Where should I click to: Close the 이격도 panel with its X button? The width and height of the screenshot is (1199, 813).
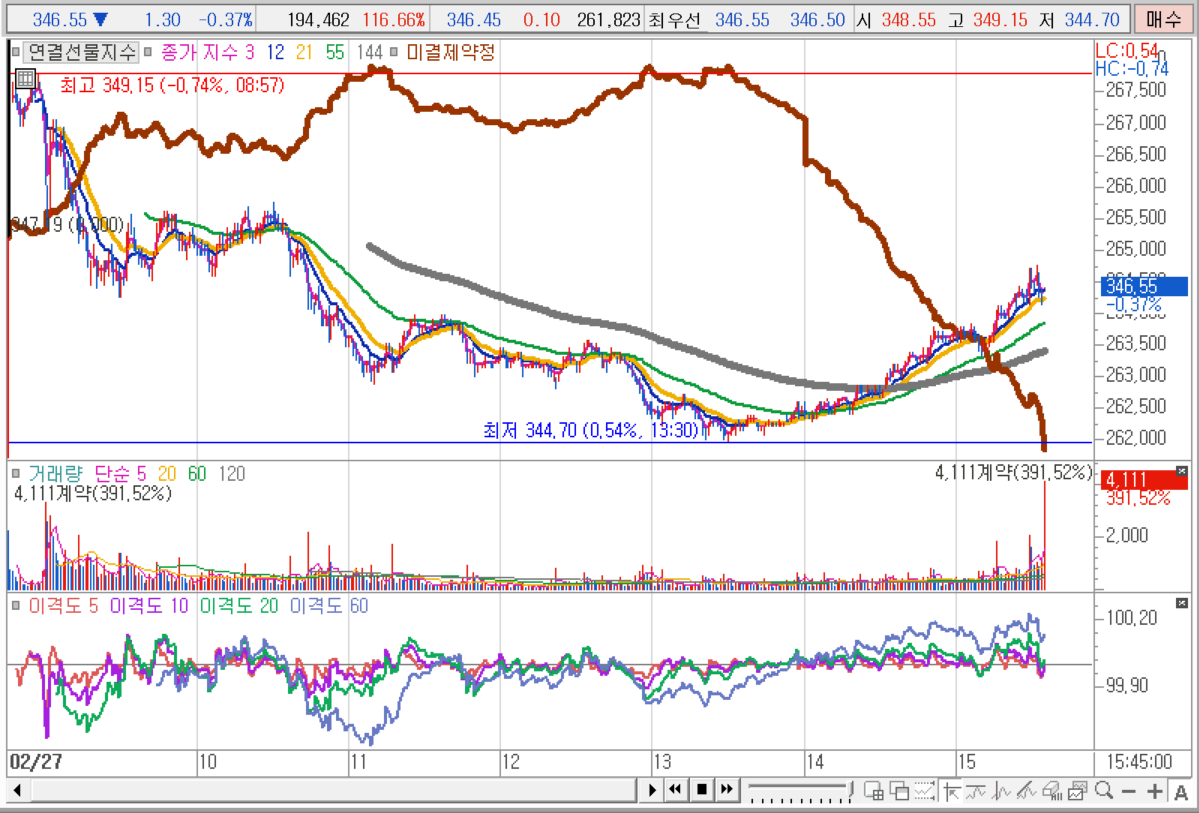(x=1182, y=603)
